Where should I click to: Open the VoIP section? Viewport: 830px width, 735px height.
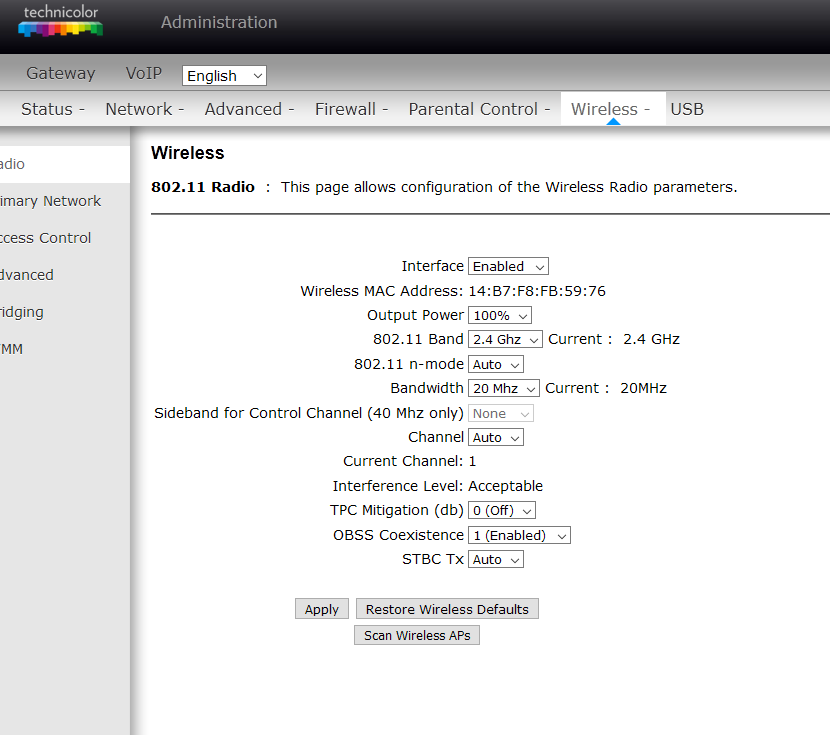click(x=143, y=73)
